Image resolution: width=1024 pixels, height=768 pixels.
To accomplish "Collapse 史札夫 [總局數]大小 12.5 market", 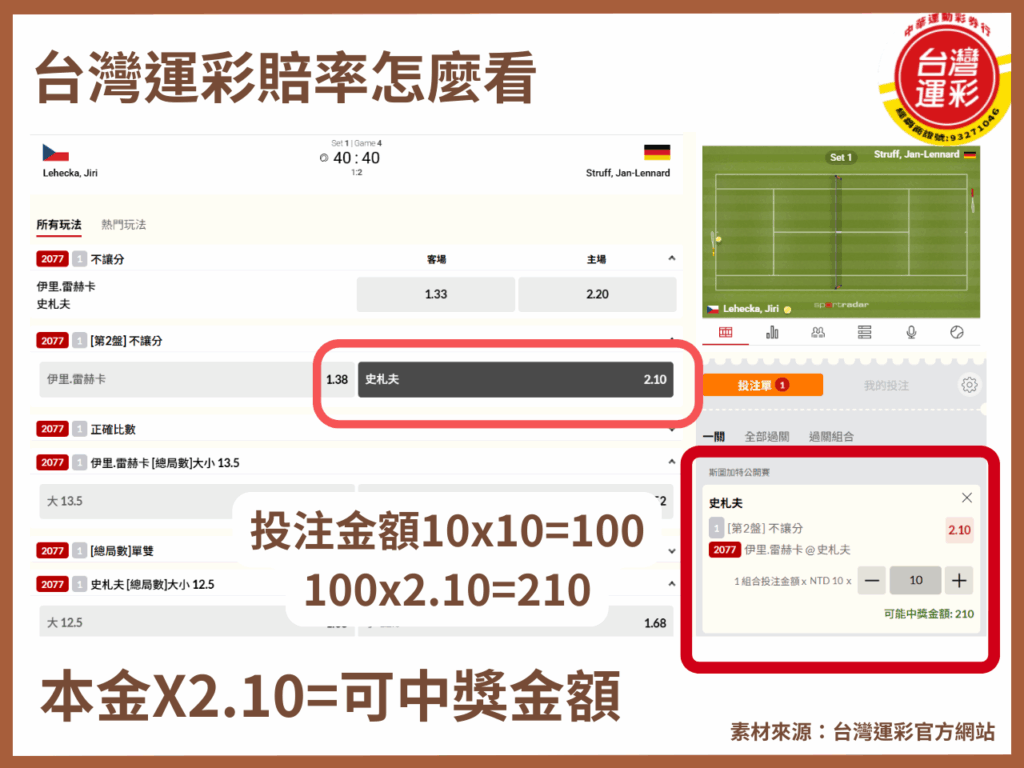I will click(x=671, y=584).
